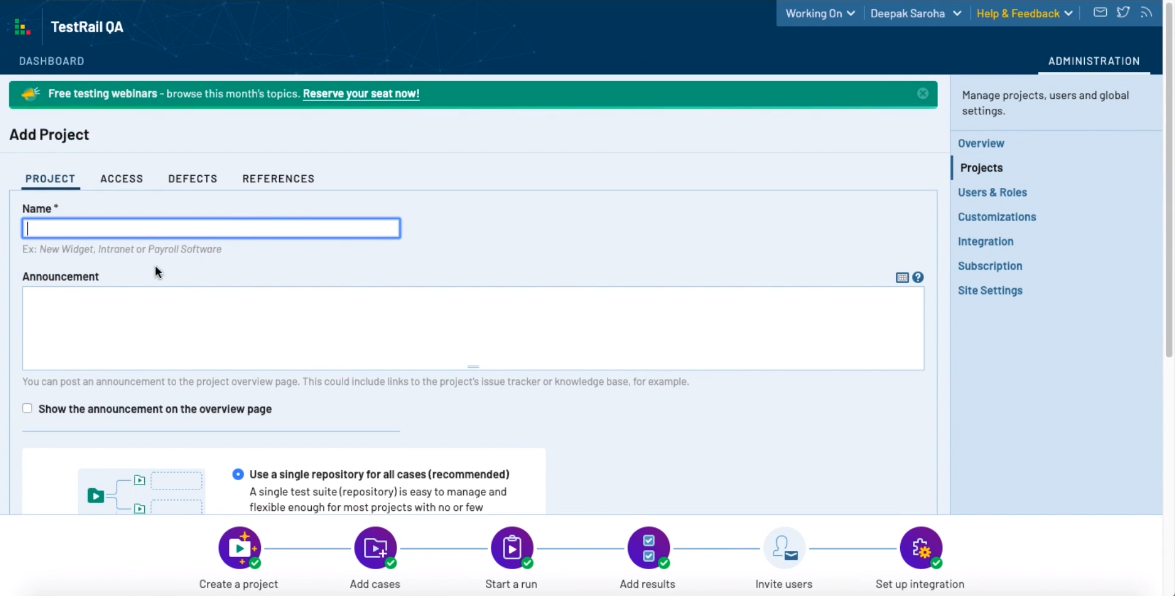Switch to the Access tab
The width and height of the screenshot is (1175, 596).
click(x=121, y=179)
